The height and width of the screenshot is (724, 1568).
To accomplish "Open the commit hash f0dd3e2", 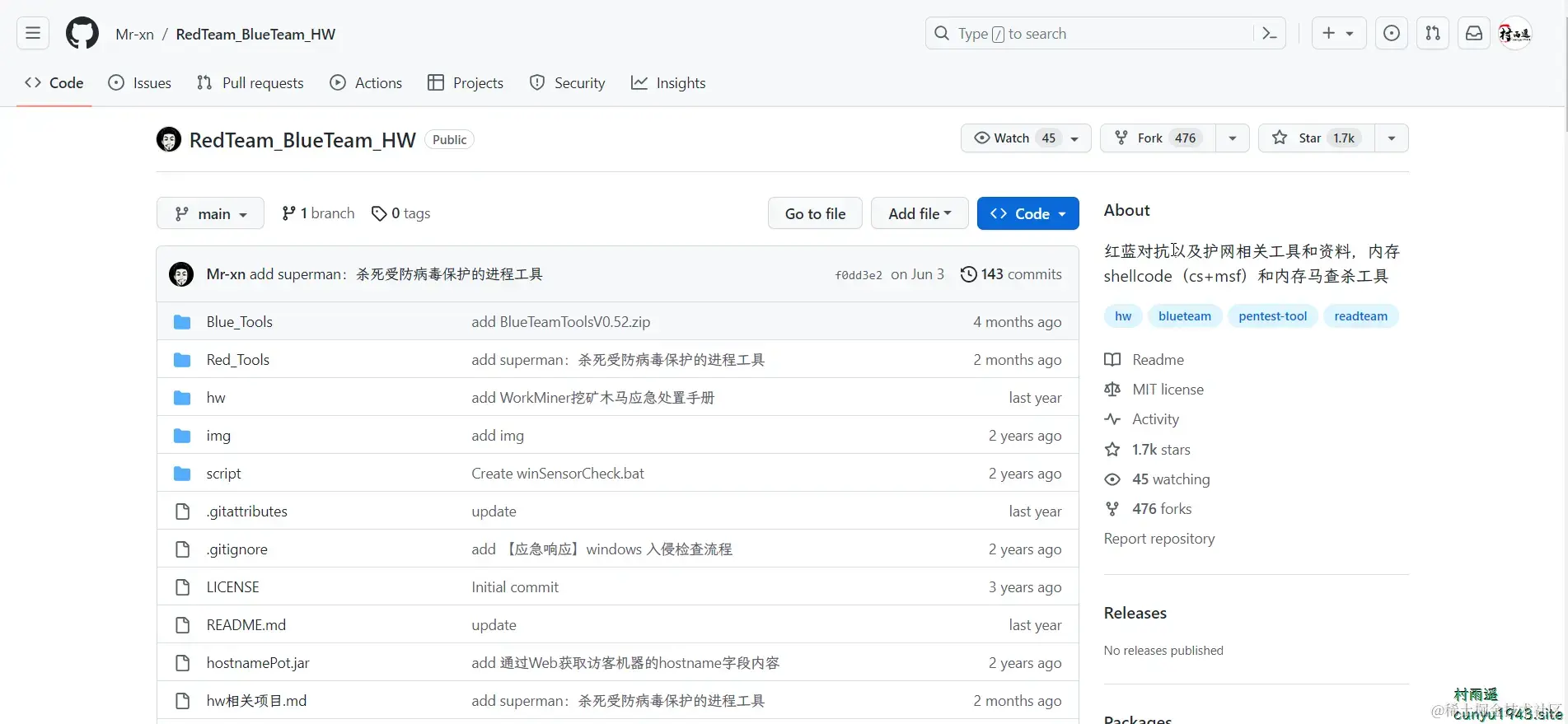I will [859, 275].
